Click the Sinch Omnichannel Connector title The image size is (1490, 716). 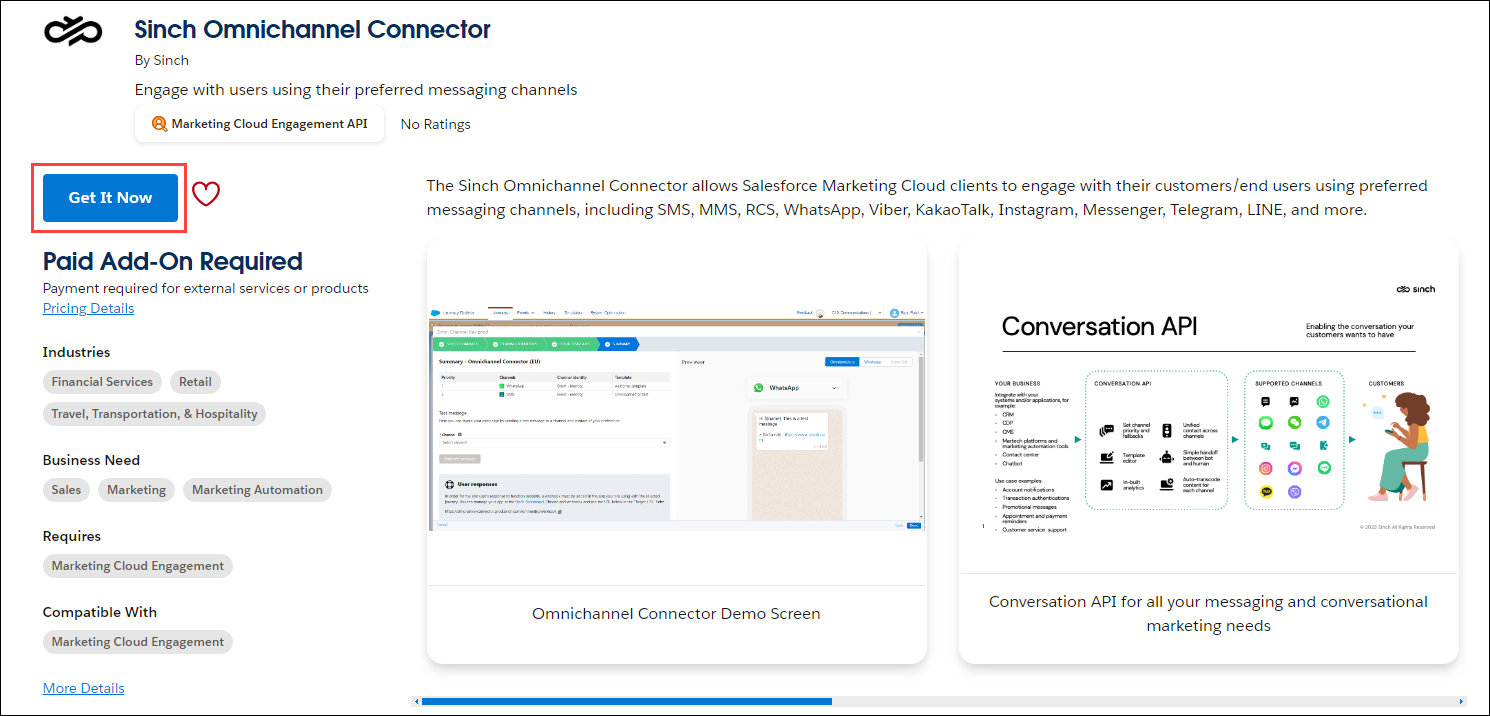312,30
